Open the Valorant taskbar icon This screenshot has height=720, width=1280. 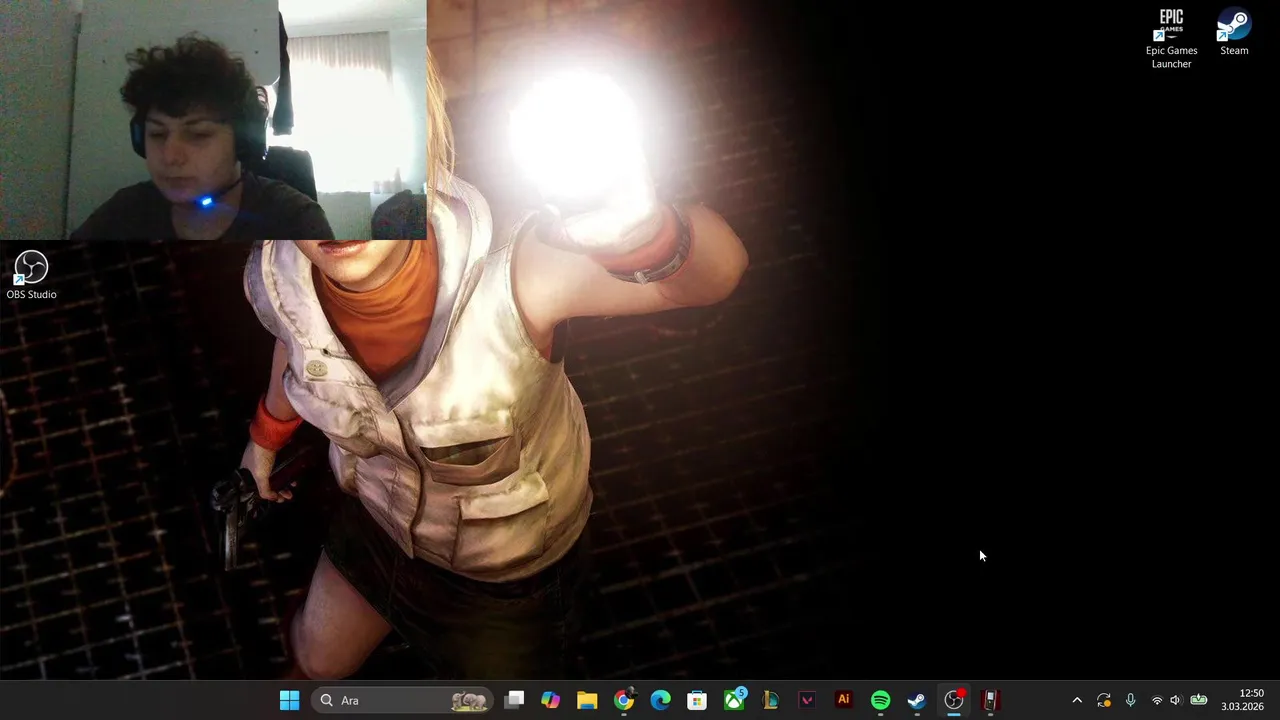point(807,700)
